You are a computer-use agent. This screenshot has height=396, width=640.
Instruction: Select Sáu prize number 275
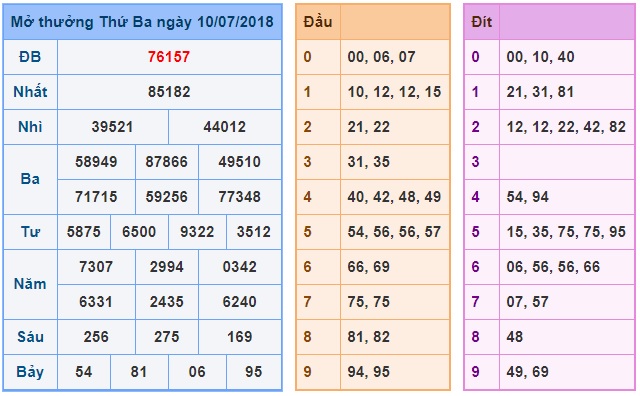tap(167, 337)
